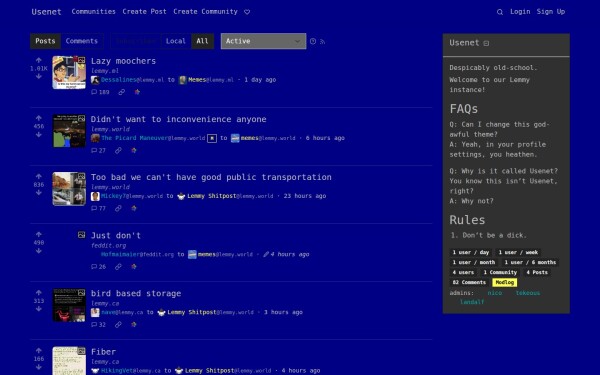Open the search magnifier icon
Screen dimensions: 600x375
click(x=500, y=12)
